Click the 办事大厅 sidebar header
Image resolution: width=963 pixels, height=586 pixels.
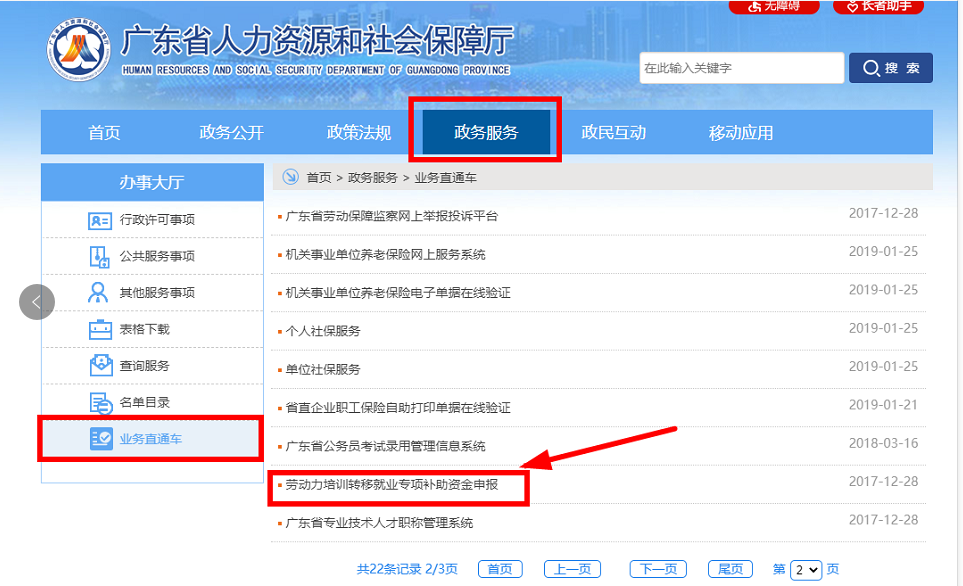152,182
